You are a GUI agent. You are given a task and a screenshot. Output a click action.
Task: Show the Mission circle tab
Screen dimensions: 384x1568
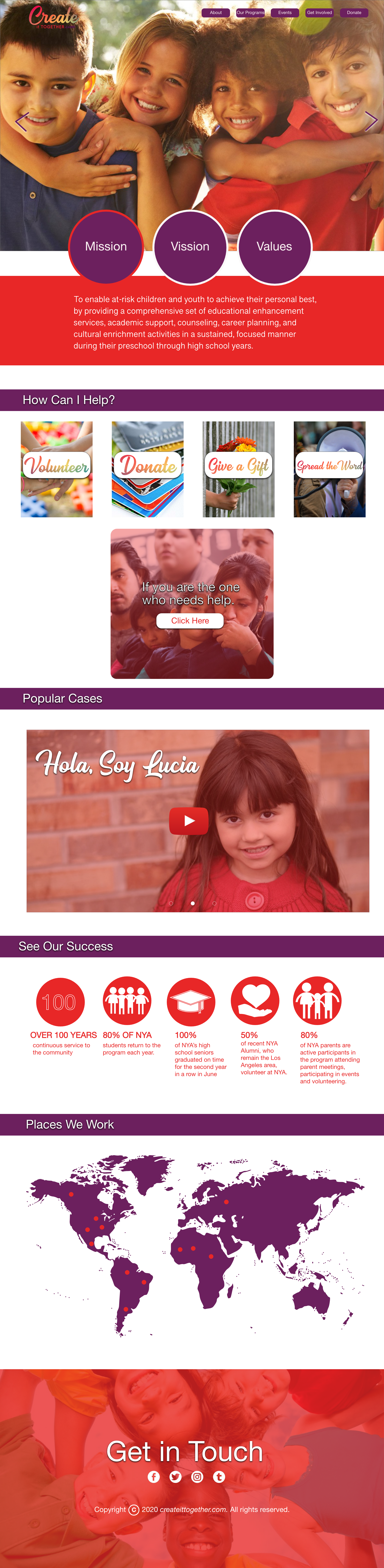coord(106,246)
